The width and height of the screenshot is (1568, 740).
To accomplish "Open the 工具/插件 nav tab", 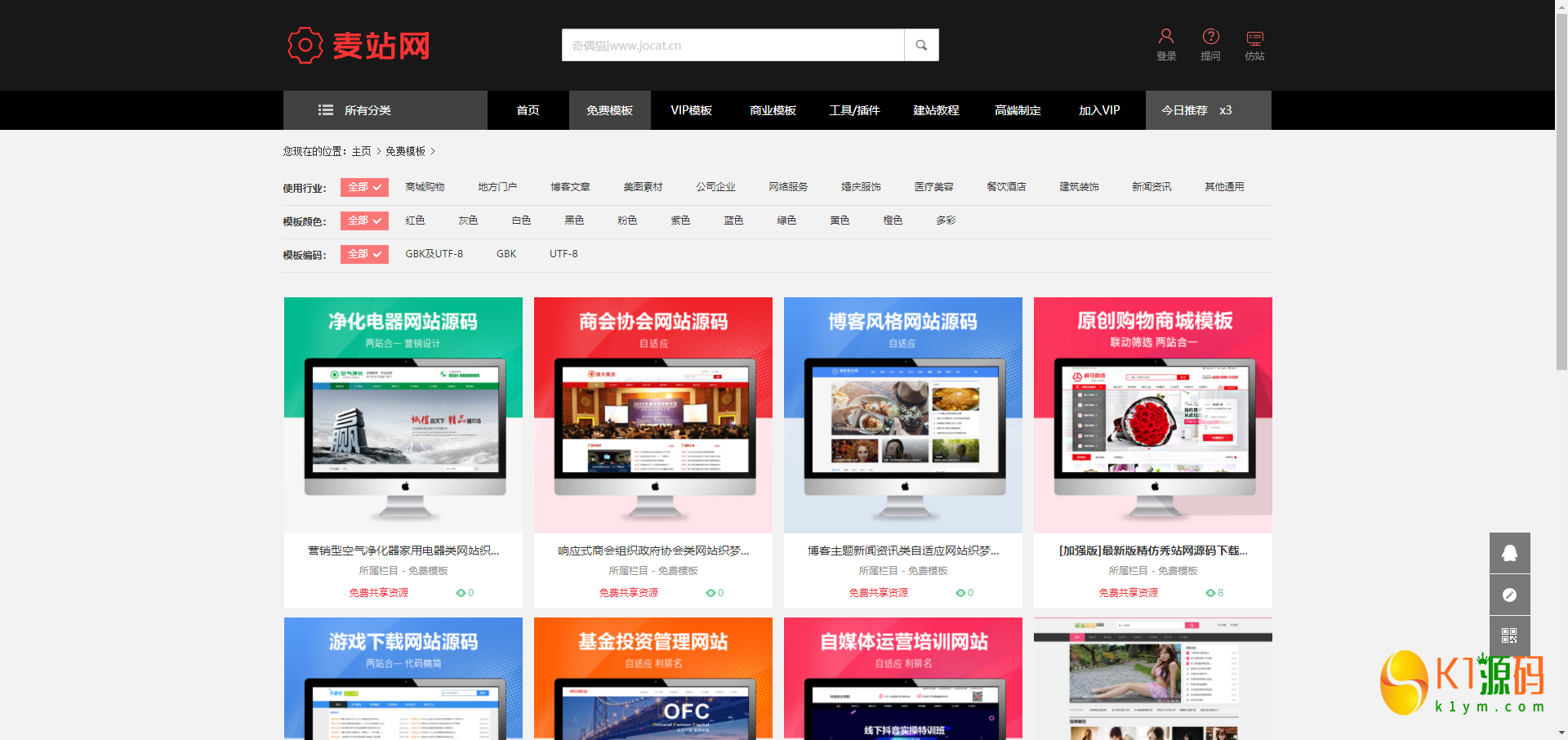I will (x=855, y=110).
